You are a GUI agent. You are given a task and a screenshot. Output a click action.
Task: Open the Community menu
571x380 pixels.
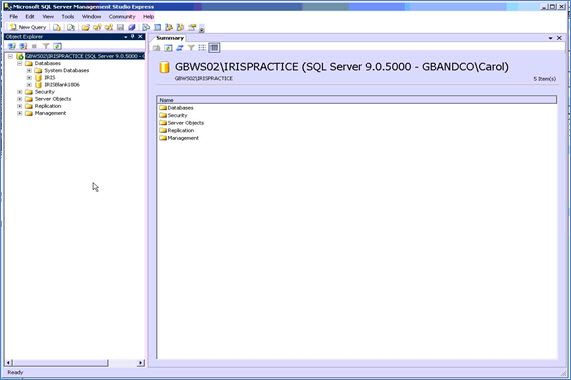(122, 16)
